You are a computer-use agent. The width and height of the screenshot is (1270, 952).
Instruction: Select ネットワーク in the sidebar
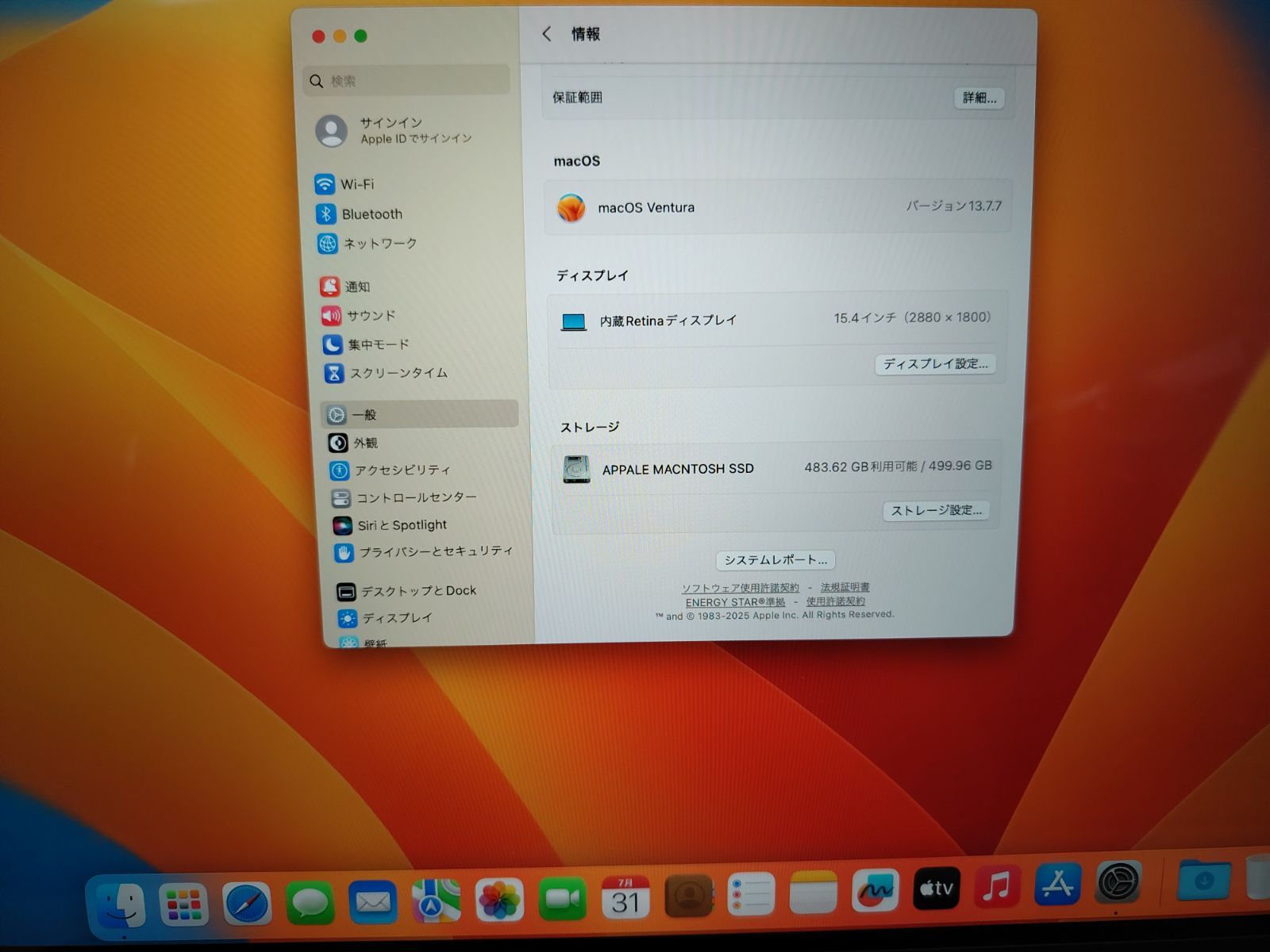tap(367, 244)
